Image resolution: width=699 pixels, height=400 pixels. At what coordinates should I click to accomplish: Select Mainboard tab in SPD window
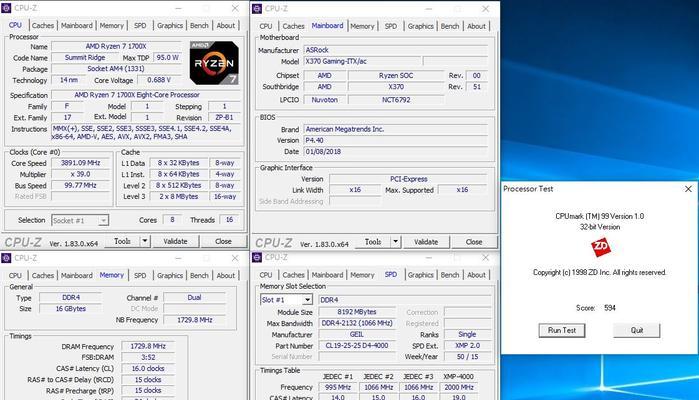point(327,275)
